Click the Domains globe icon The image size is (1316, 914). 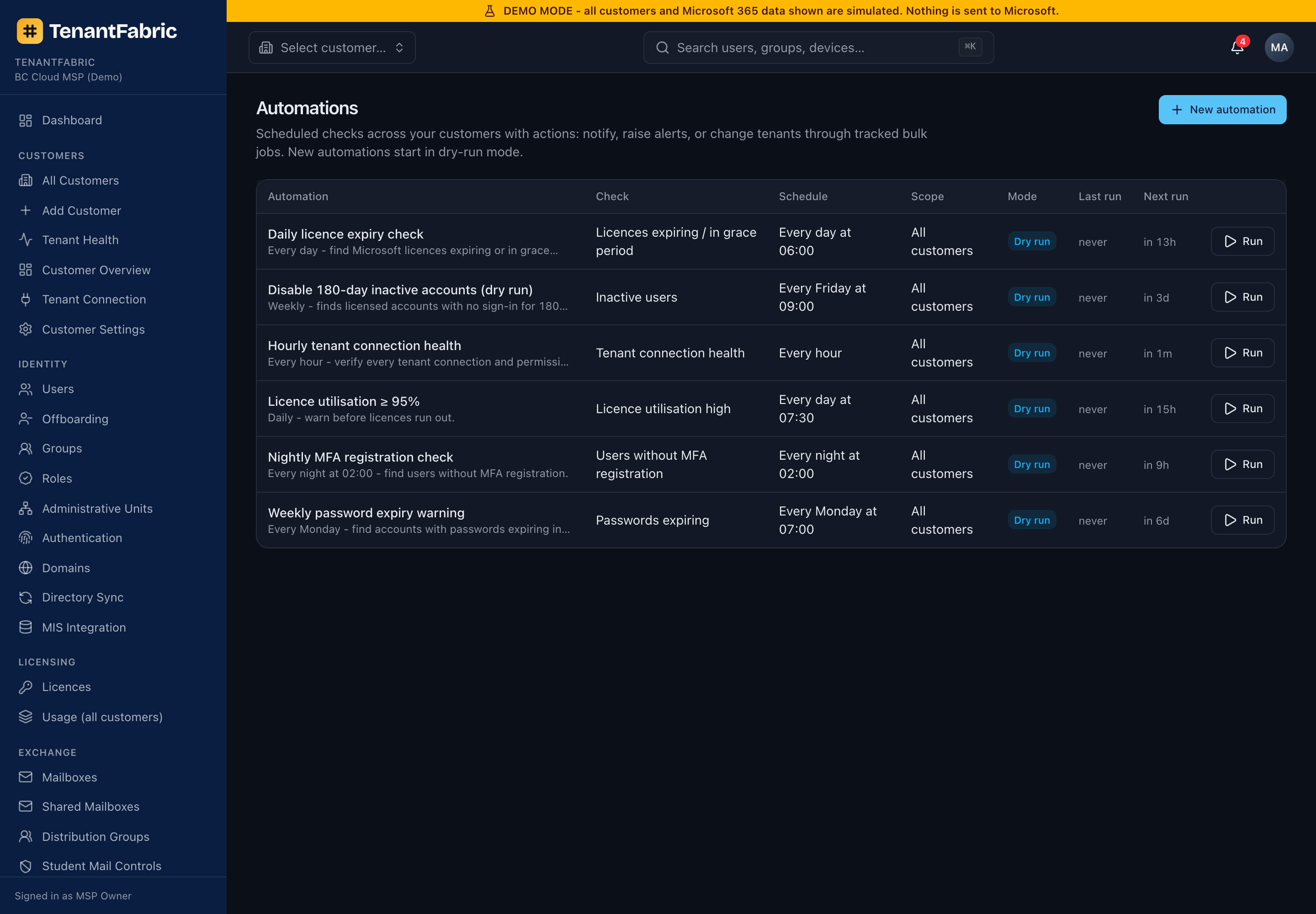pos(25,568)
